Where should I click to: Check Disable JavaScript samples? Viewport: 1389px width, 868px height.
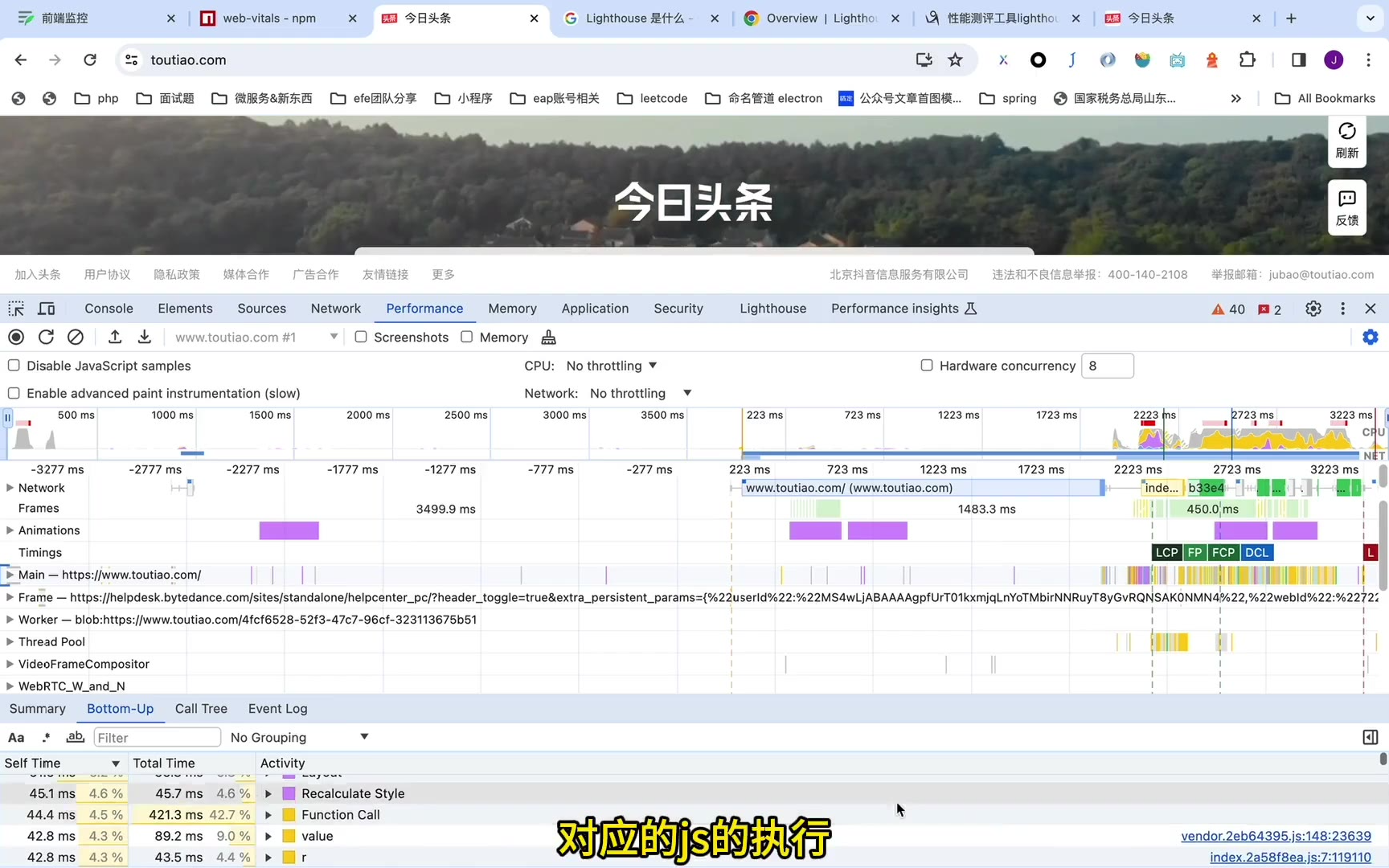[14, 366]
